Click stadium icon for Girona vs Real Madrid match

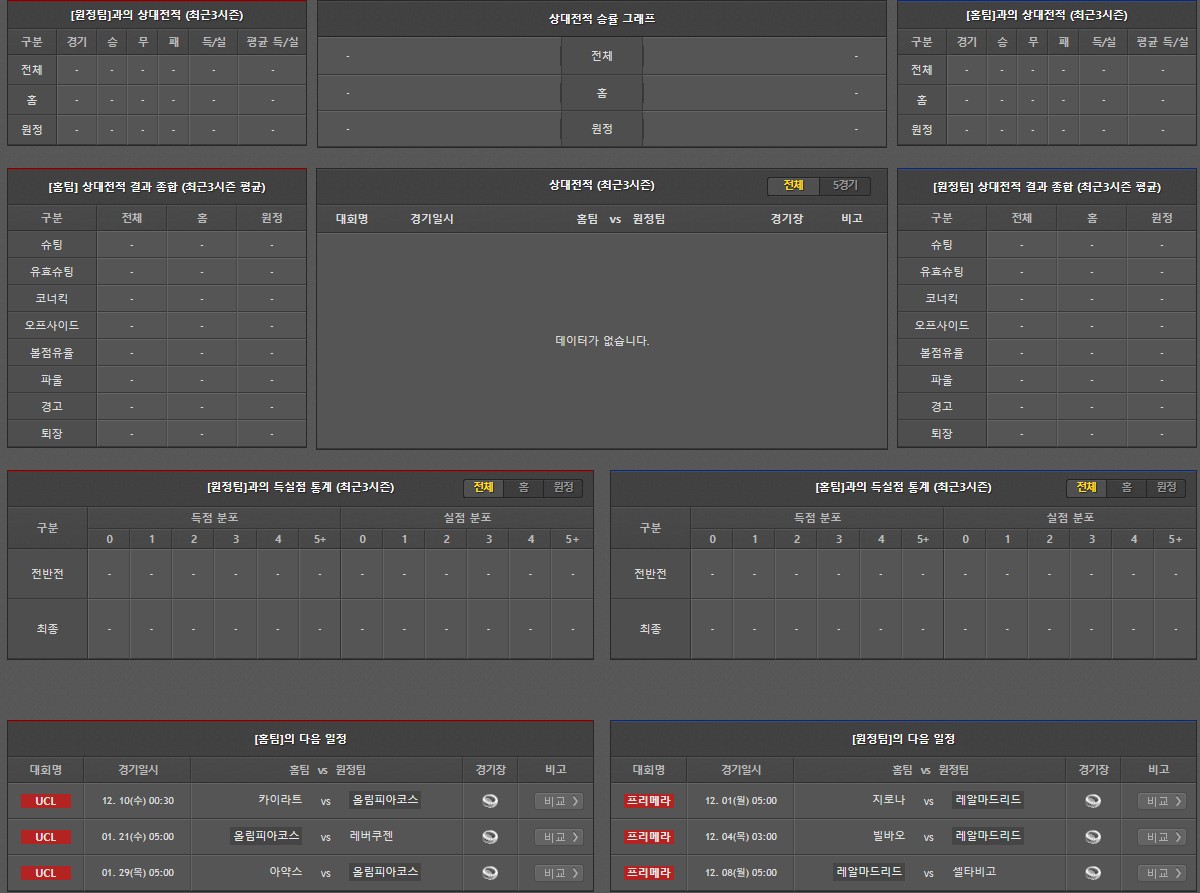pos(1093,800)
